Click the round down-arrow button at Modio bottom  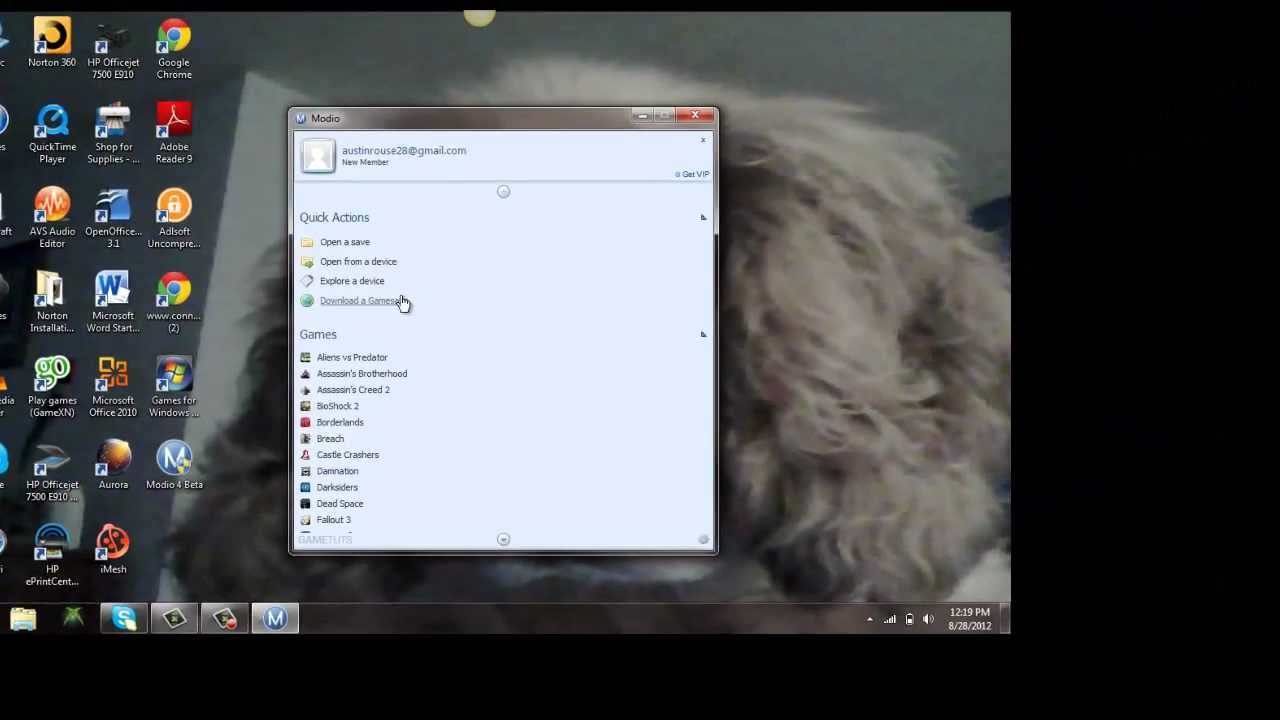[x=504, y=540]
